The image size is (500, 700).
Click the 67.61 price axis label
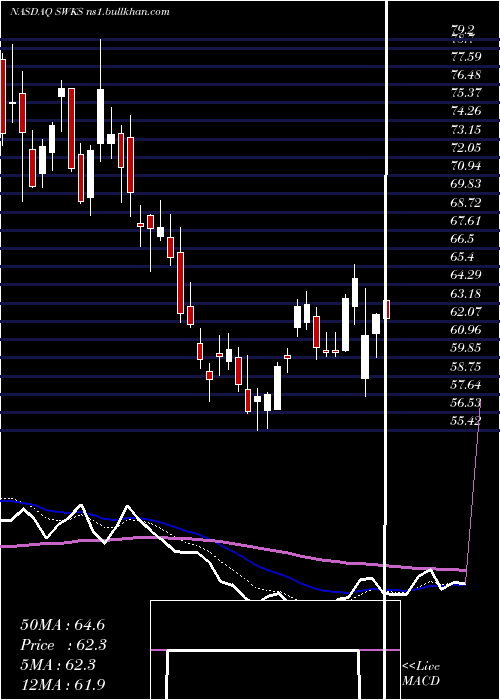(x=466, y=221)
